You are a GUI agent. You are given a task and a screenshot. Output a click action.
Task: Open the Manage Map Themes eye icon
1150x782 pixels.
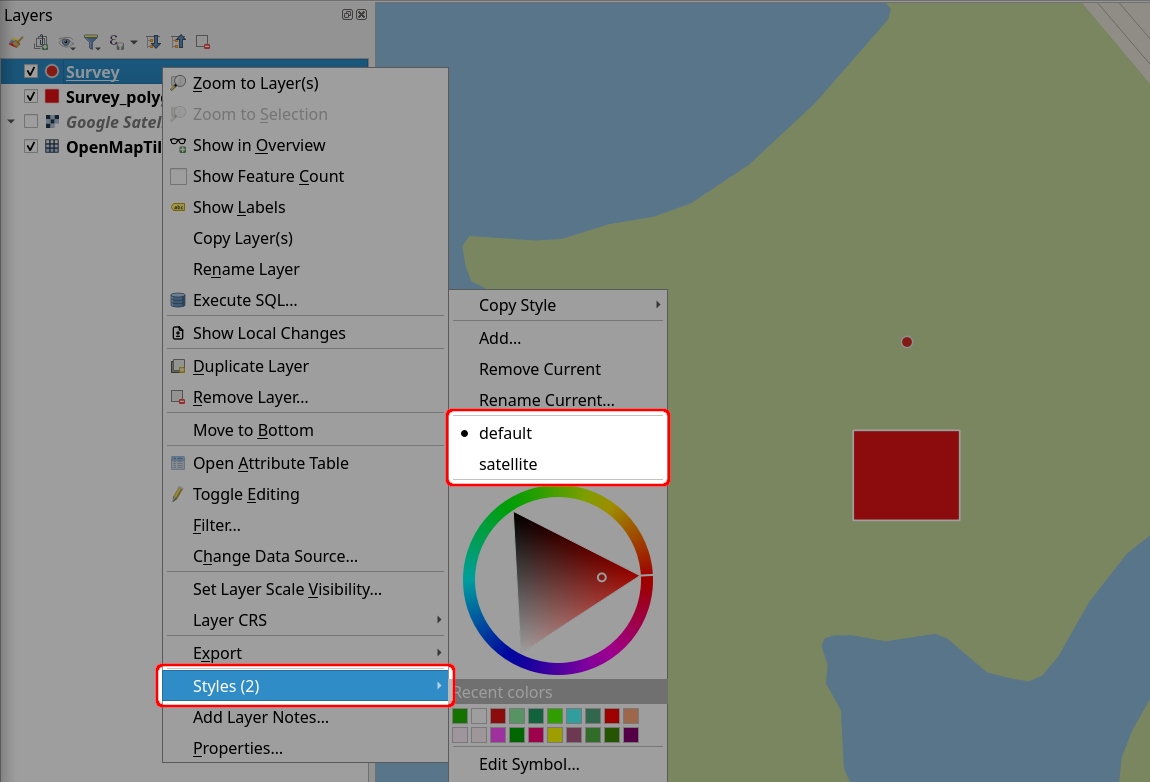pos(64,42)
